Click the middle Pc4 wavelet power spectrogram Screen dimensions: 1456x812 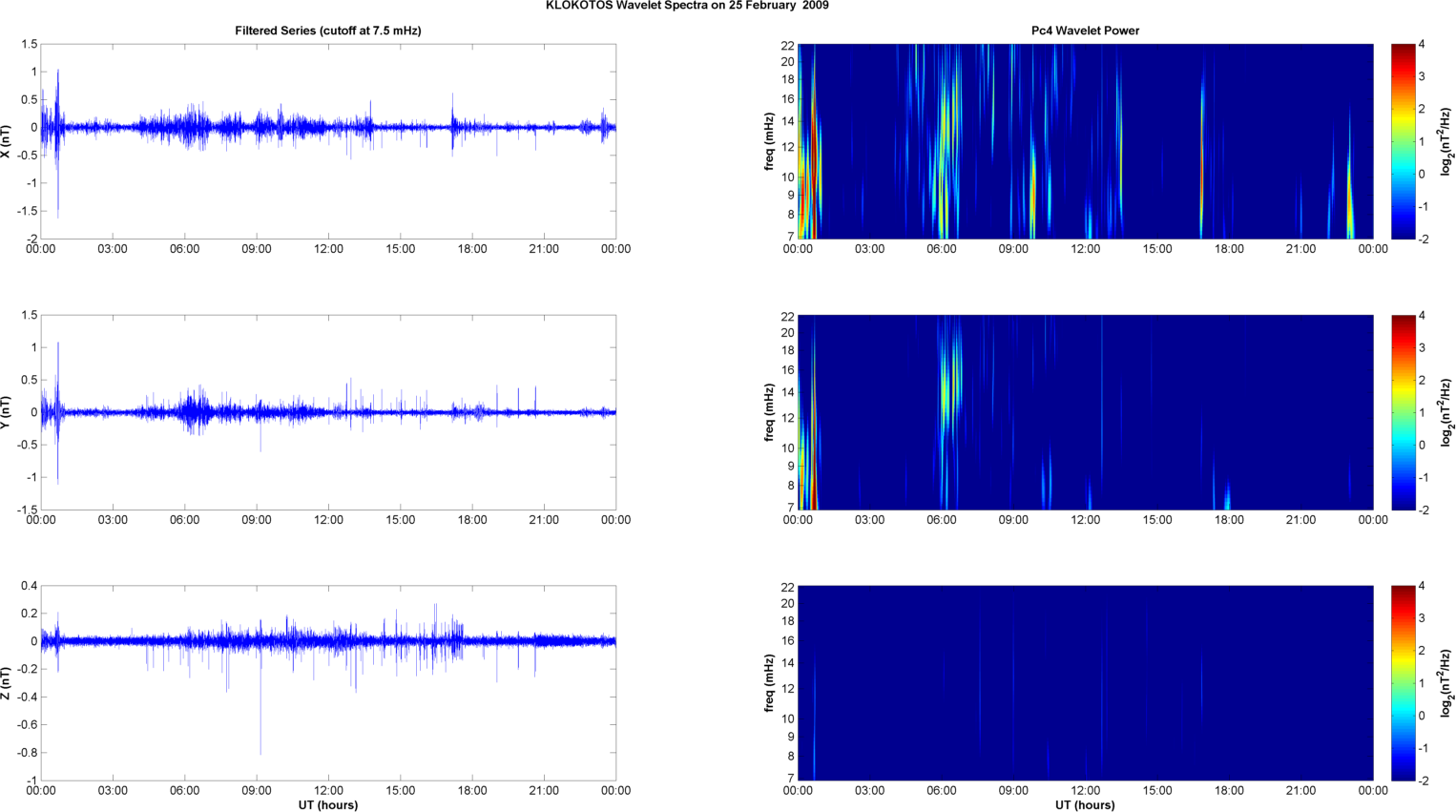(1085, 412)
